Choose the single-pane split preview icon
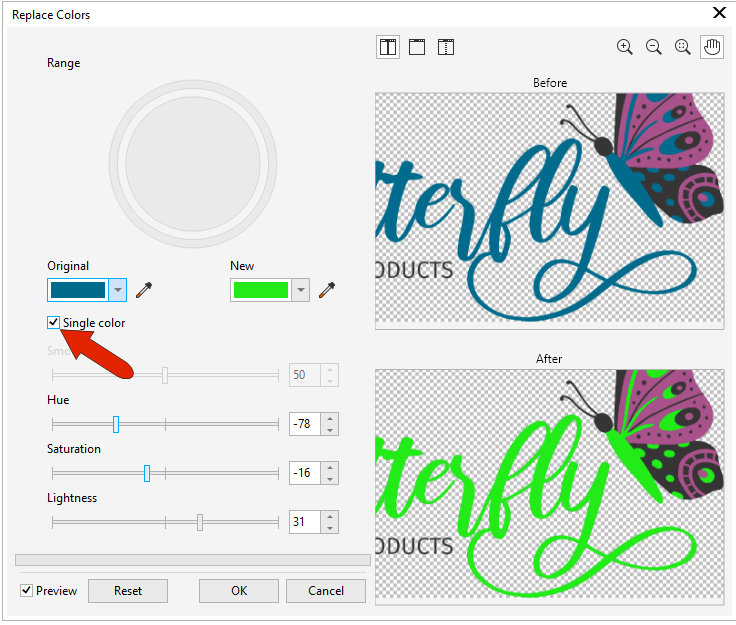Screen dimensions: 736x625 445,47
